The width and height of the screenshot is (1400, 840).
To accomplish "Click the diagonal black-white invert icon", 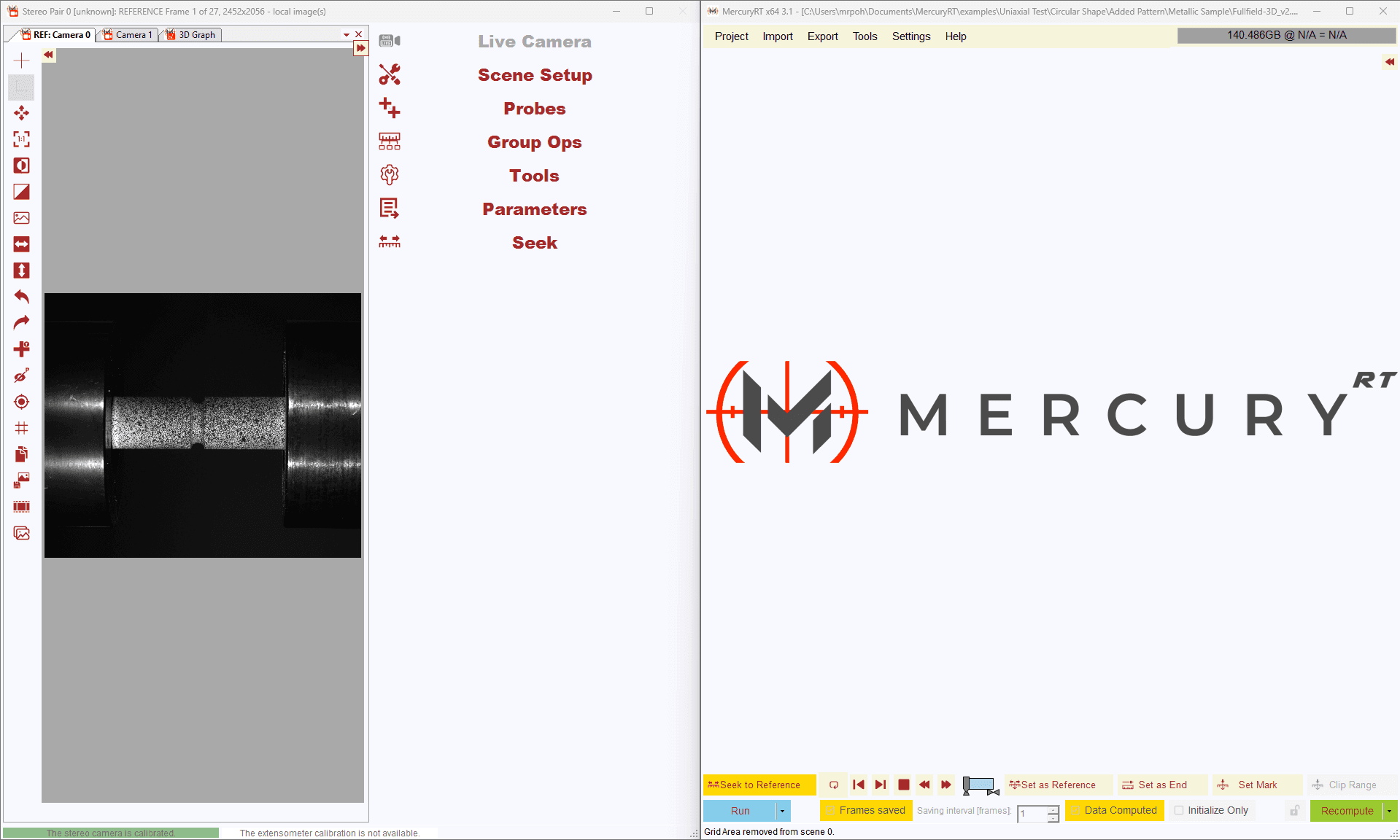I will [21, 192].
